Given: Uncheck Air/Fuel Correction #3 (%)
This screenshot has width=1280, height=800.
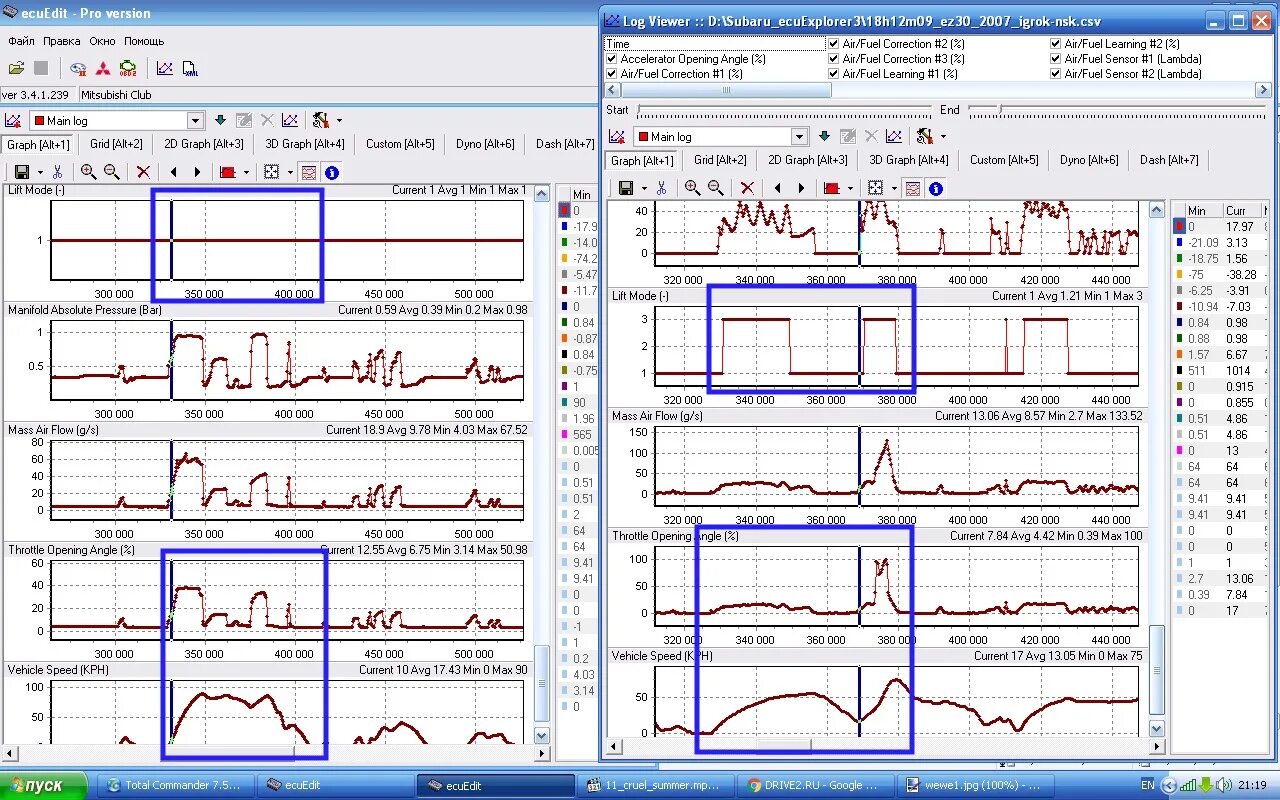Looking at the screenshot, I should pos(834,59).
